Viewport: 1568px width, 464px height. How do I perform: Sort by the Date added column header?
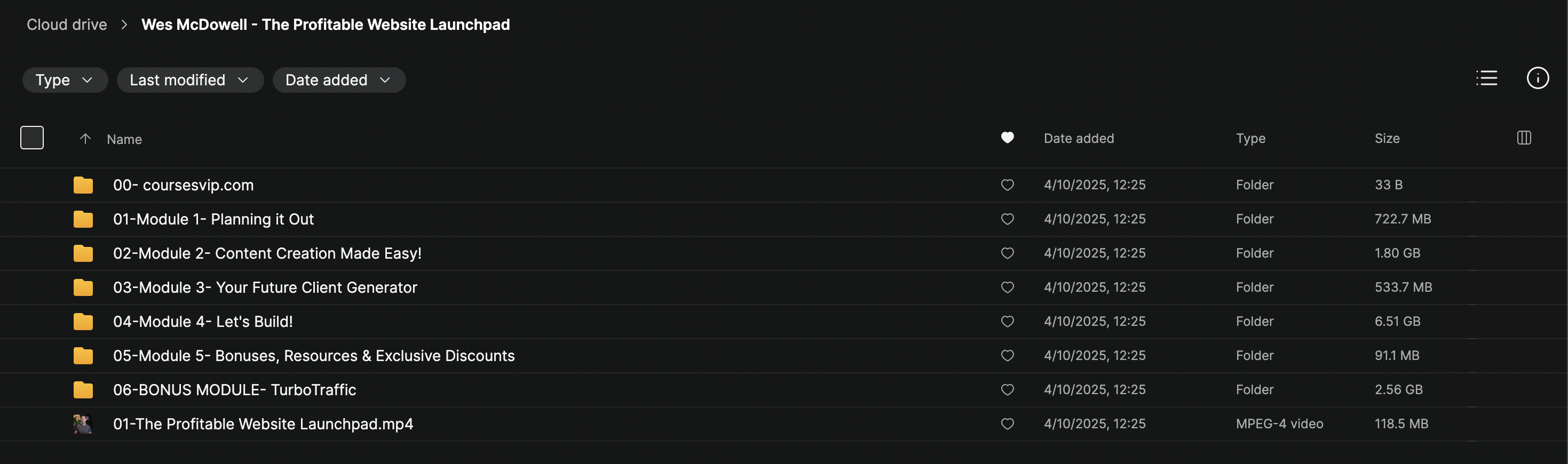click(x=1079, y=139)
